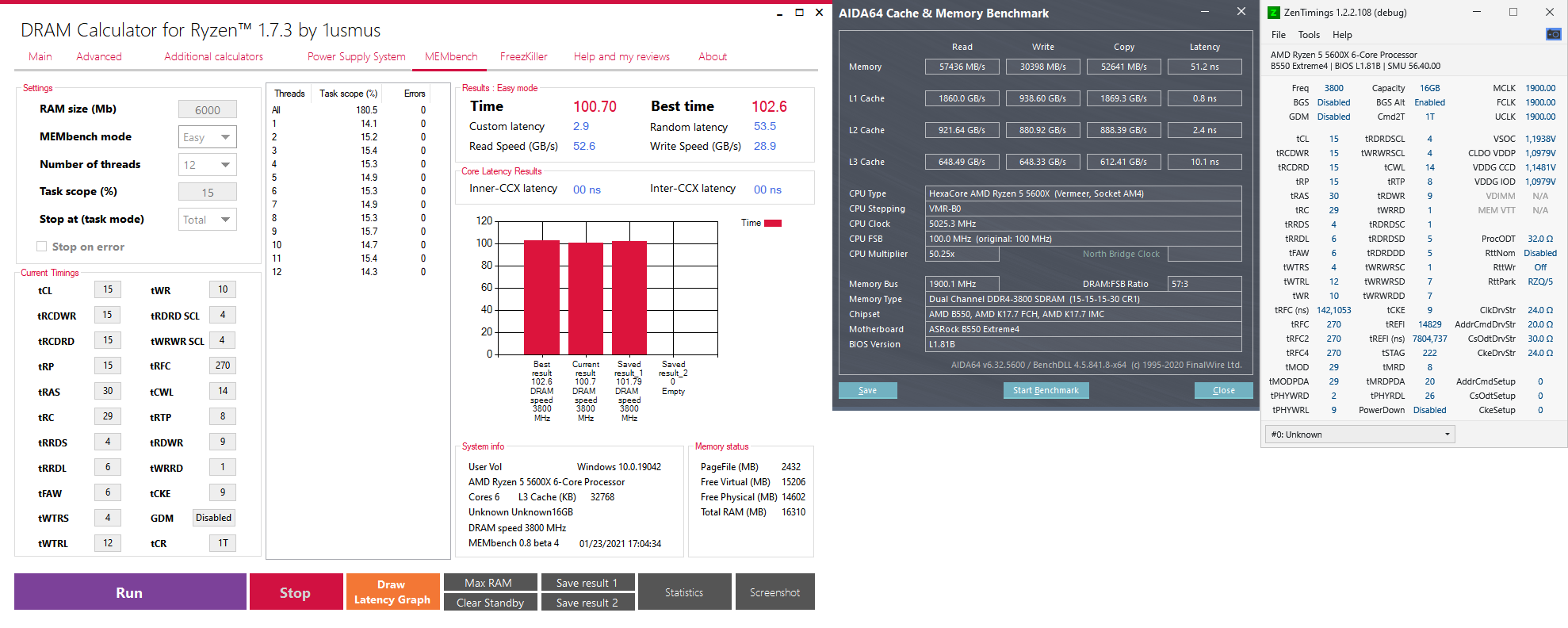
Task: Open the '#0: Unknown' DIMM selector in ZenTimings
Action: click(1360, 435)
